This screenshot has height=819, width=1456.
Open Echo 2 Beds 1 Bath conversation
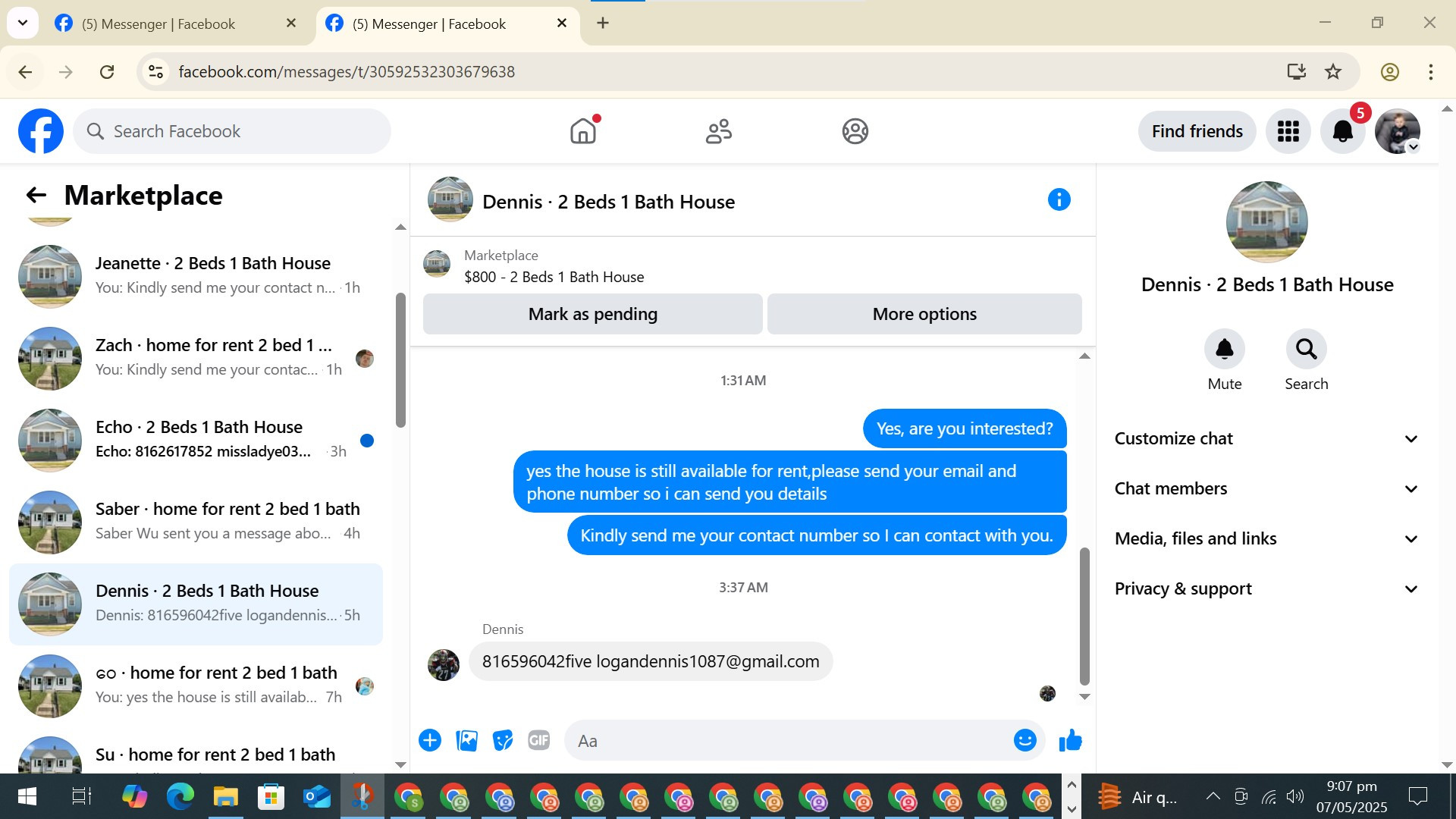197,440
